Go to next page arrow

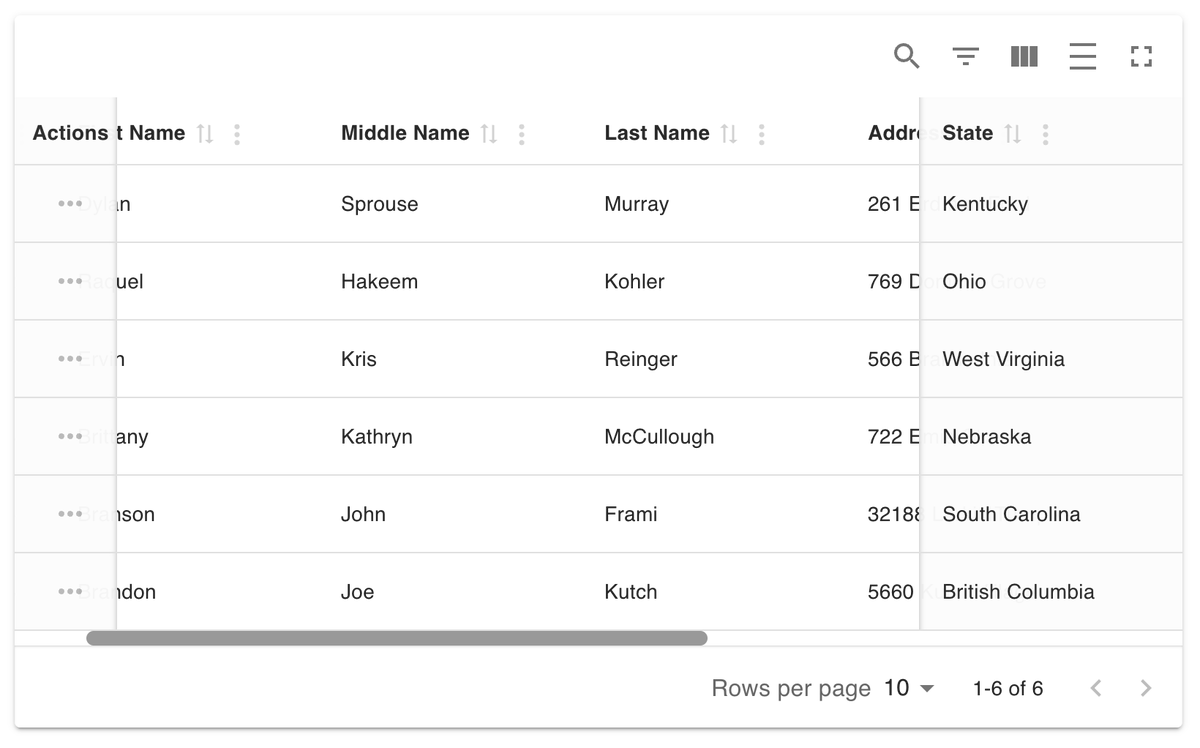pos(1146,688)
